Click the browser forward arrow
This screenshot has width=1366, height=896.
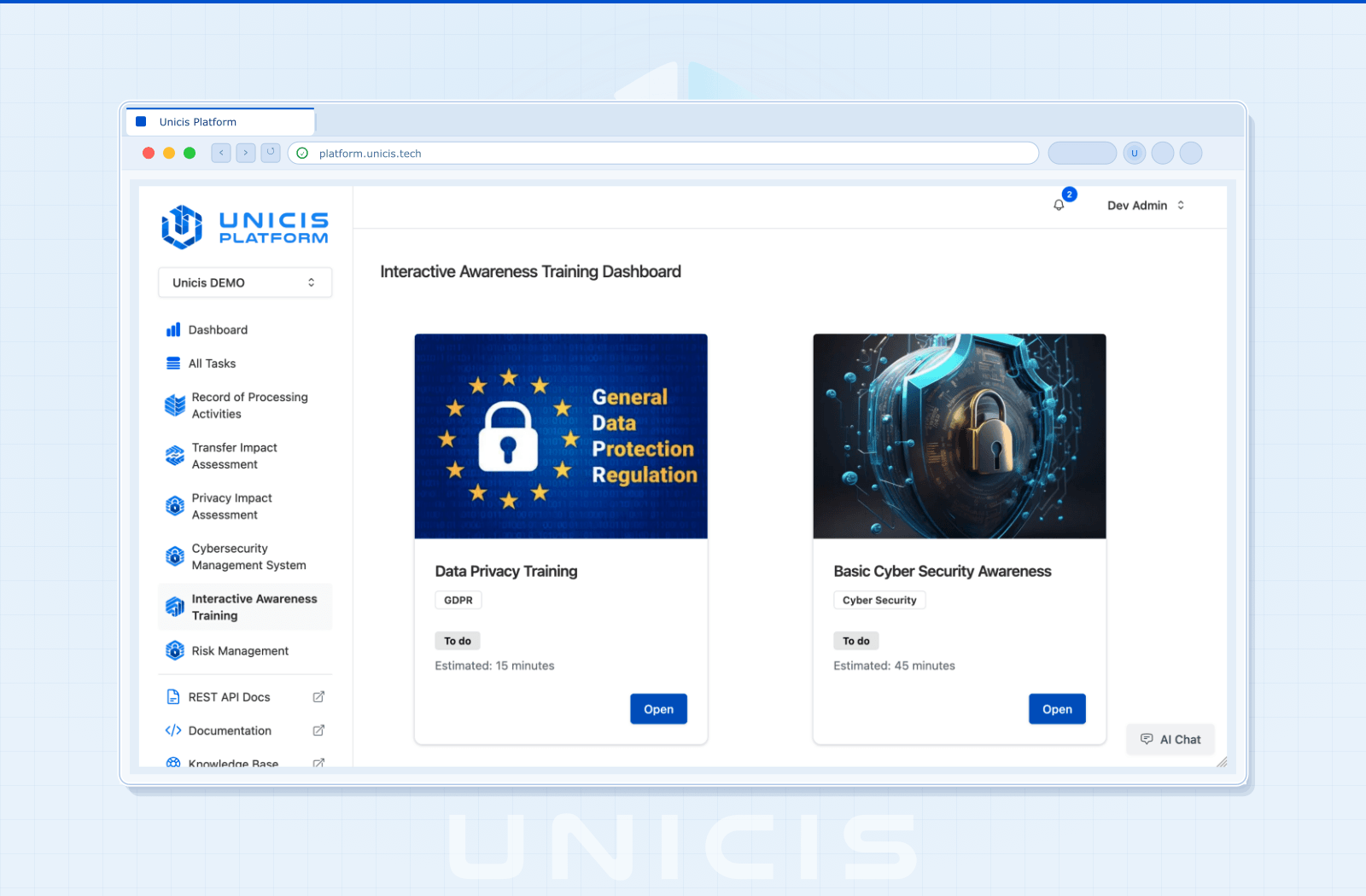[246, 153]
